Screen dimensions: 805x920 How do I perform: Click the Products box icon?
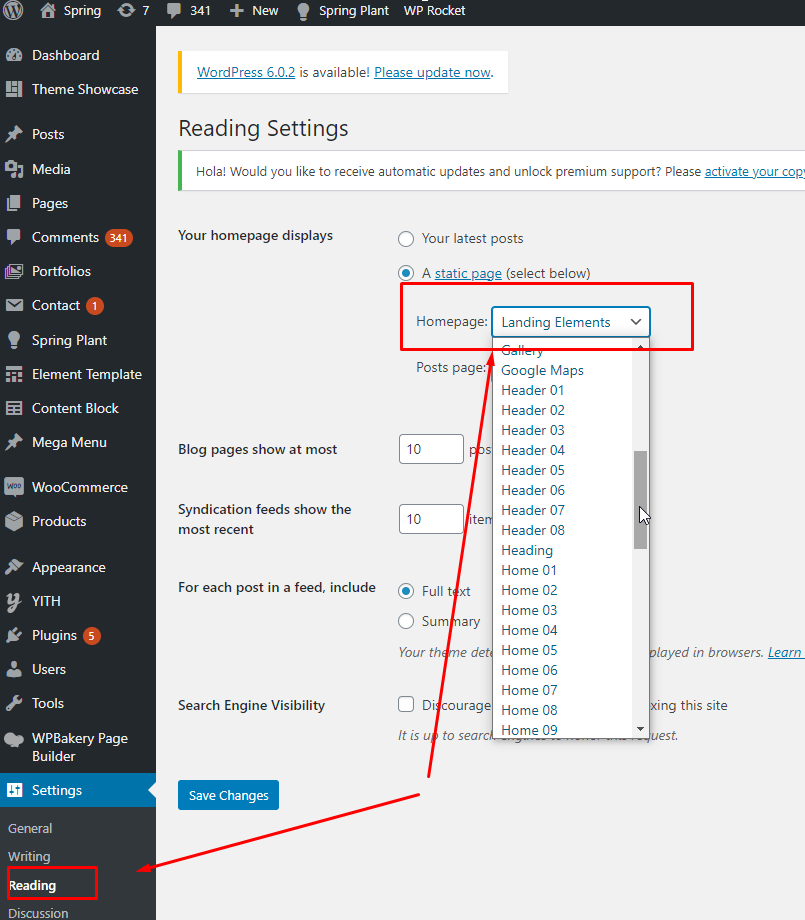pos(14,520)
